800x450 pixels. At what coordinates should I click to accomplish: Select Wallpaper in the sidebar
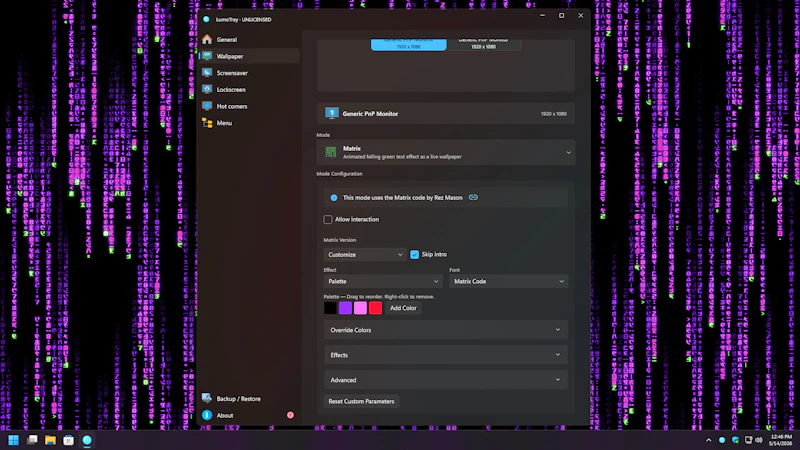pos(249,56)
